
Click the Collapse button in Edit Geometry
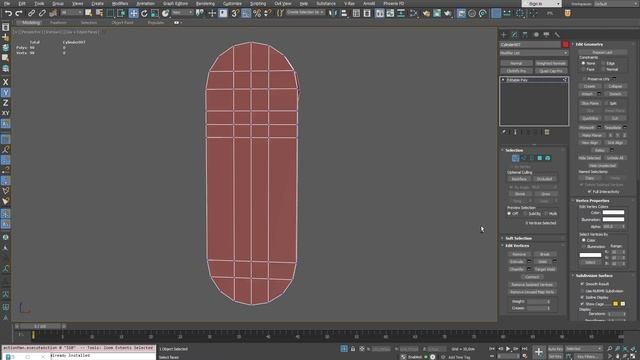point(615,87)
